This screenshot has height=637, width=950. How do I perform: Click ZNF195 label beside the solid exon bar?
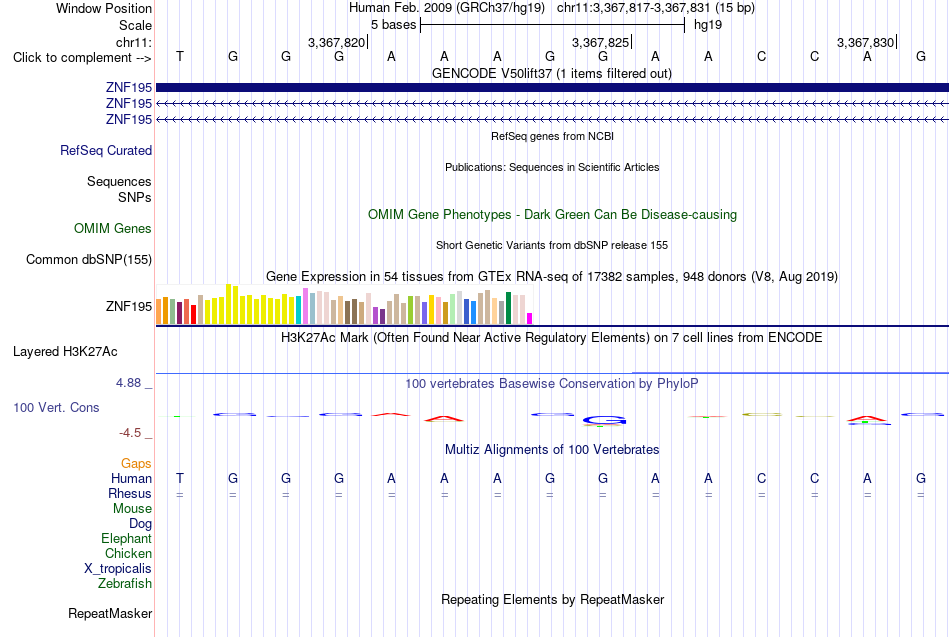pos(128,87)
